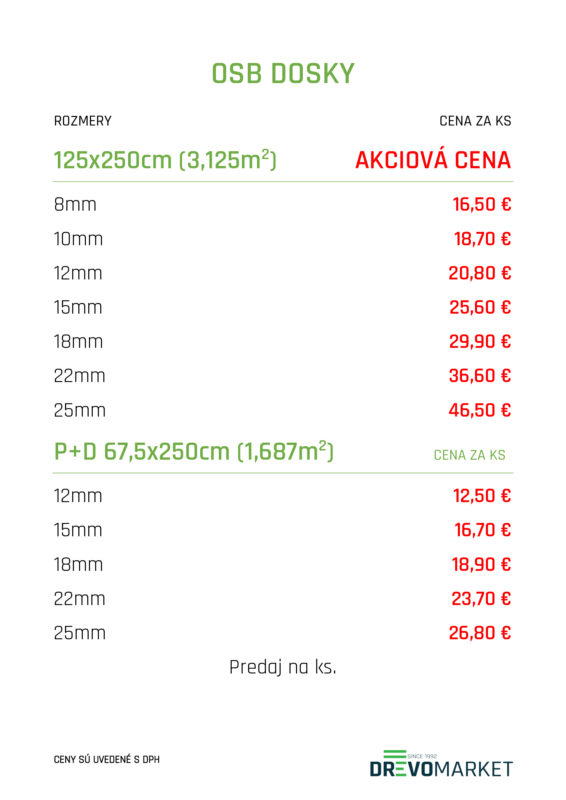Click the P+D 67,5x250cm heading
The height and width of the screenshot is (800, 566).
point(193,452)
